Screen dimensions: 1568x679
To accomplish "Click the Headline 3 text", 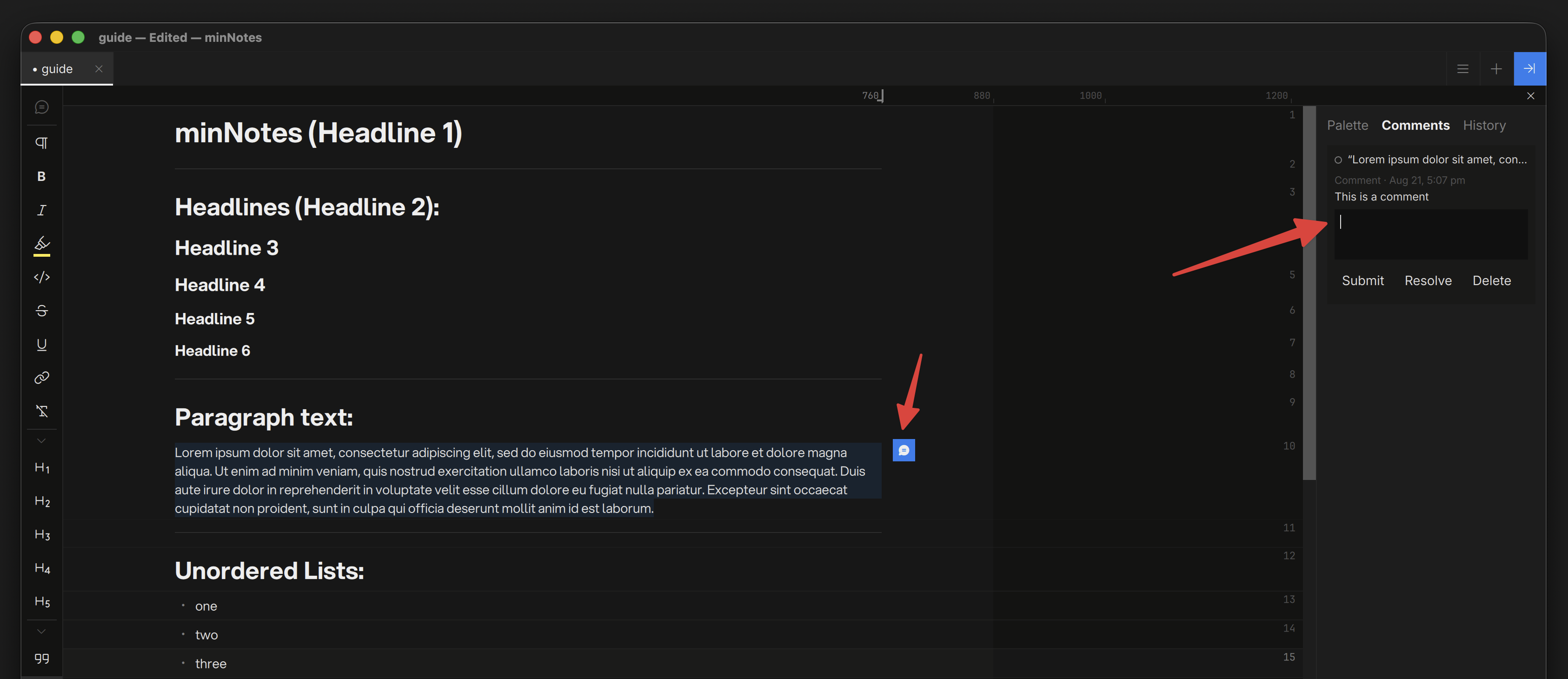I will point(226,248).
